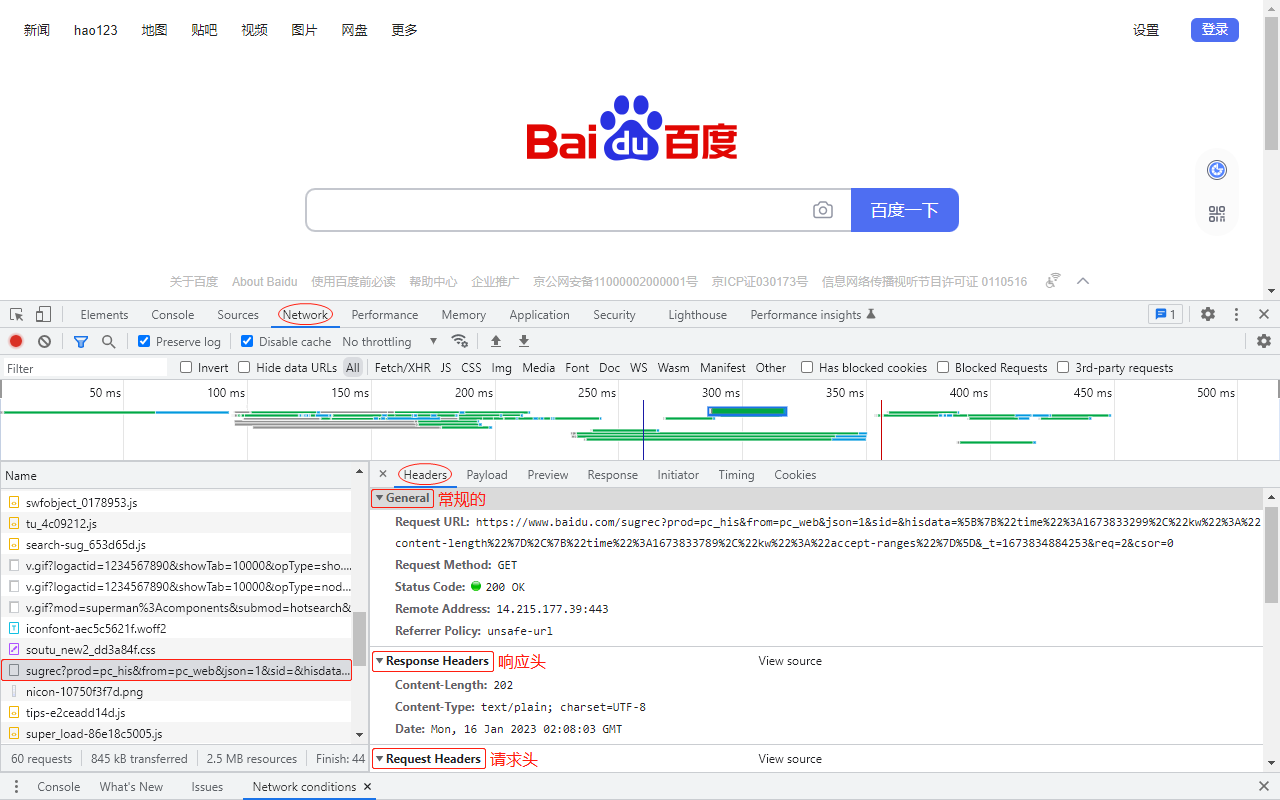Click the camera image-search icon
Viewport: 1280px width, 800px height.
(823, 210)
